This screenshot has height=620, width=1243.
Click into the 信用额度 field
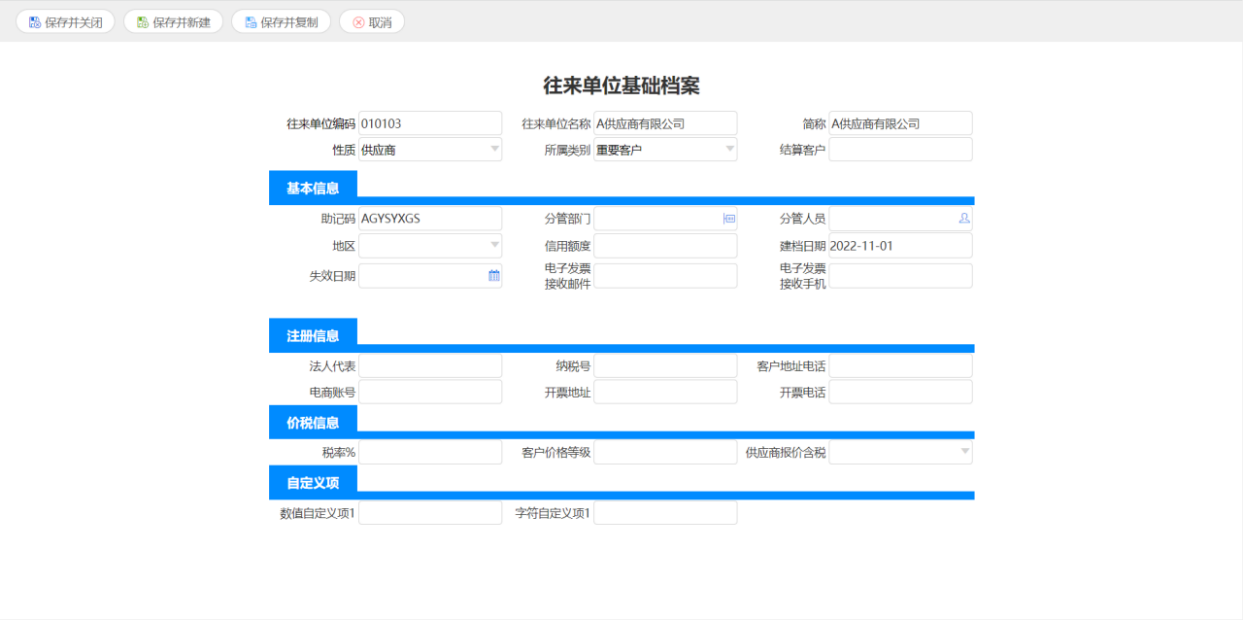pos(665,246)
